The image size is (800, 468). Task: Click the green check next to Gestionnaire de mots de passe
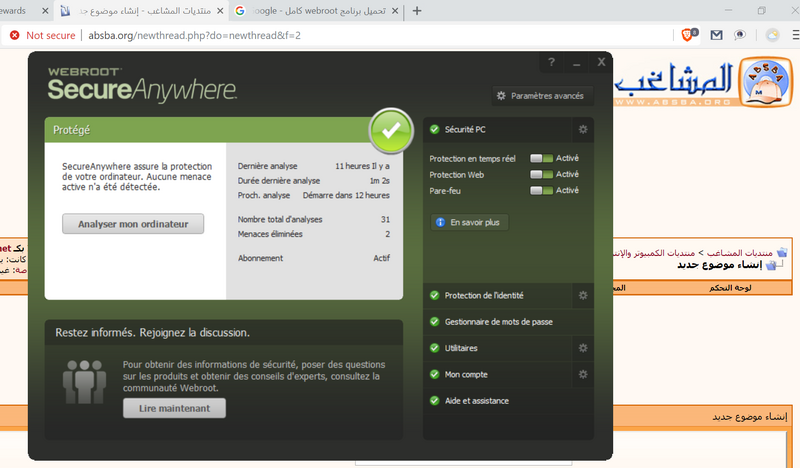pyautogui.click(x=434, y=322)
